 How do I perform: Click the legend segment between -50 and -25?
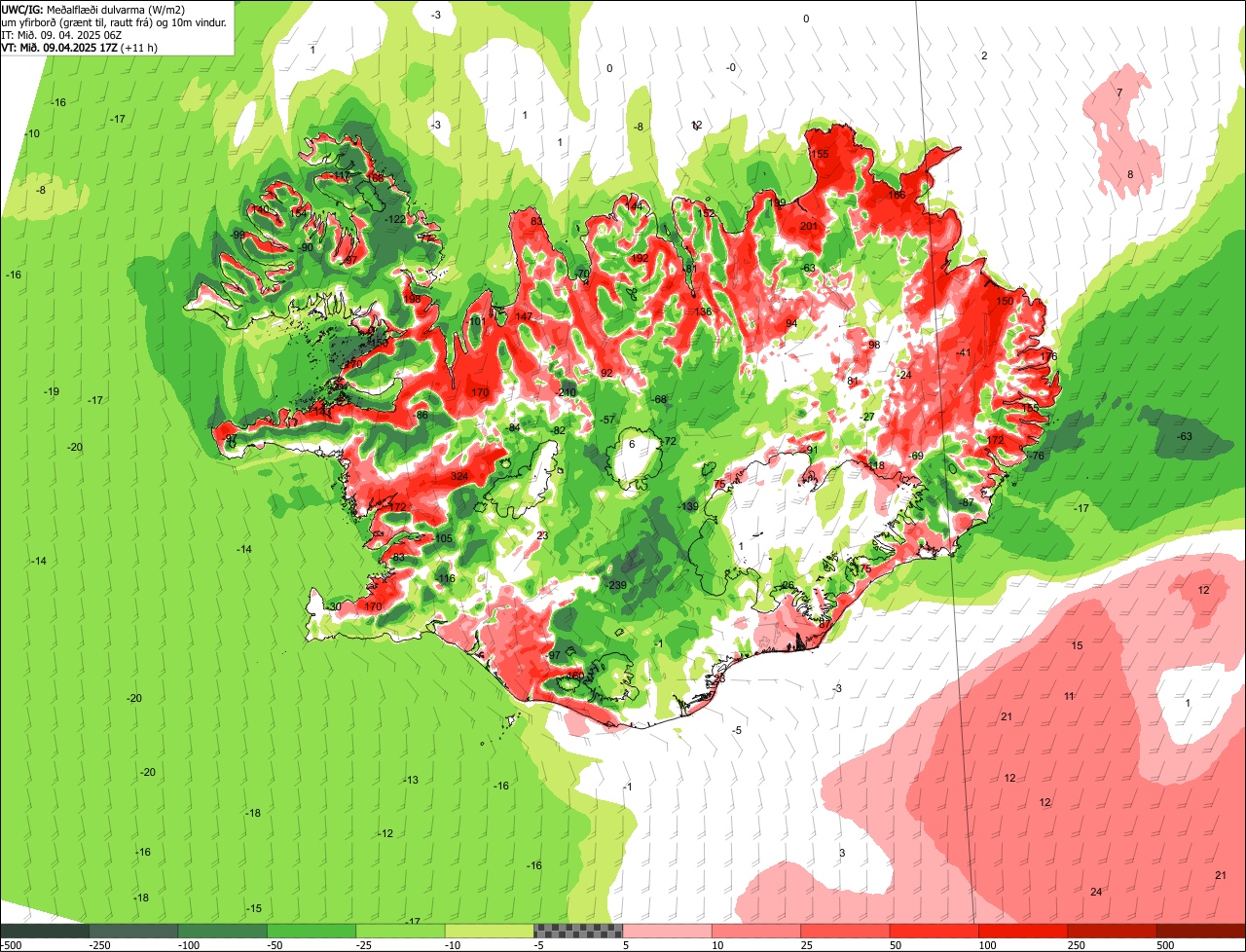pos(311,931)
